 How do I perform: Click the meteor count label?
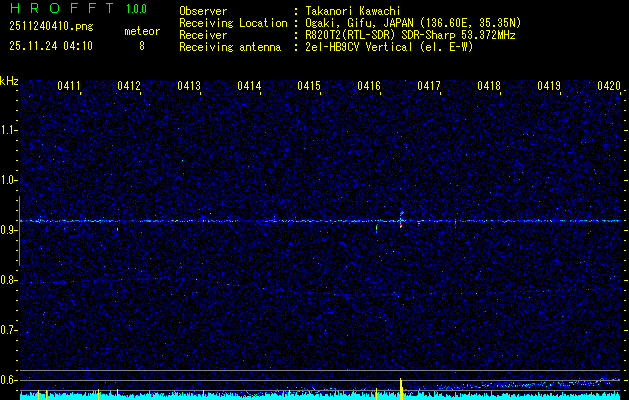point(142,31)
